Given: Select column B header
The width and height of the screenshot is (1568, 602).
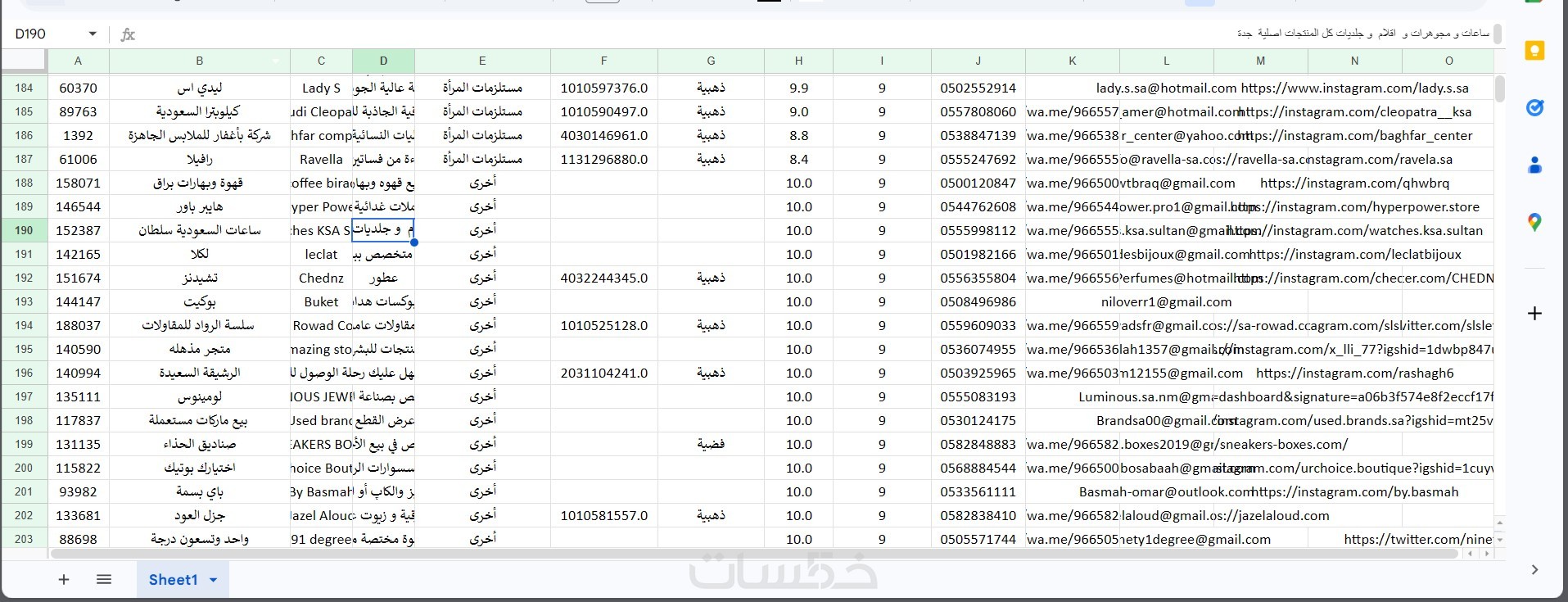Looking at the screenshot, I should coord(200,61).
